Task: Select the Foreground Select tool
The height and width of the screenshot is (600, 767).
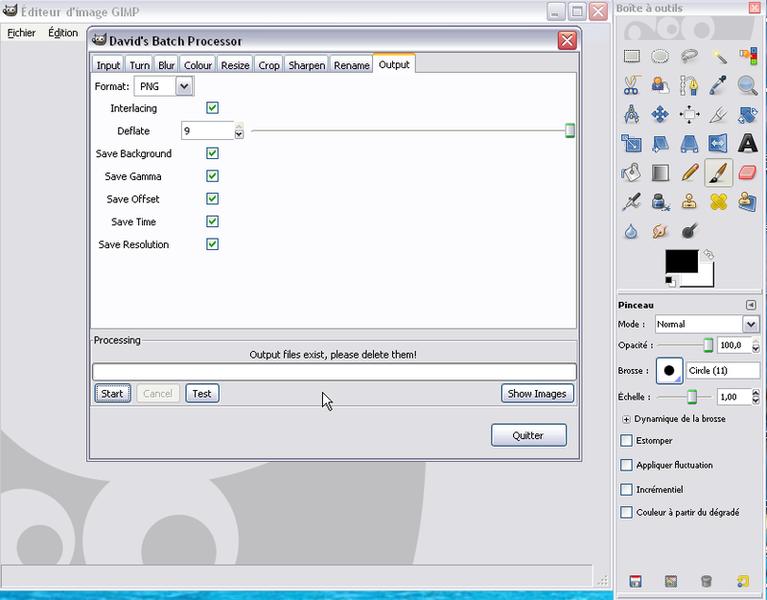Action: (660, 86)
